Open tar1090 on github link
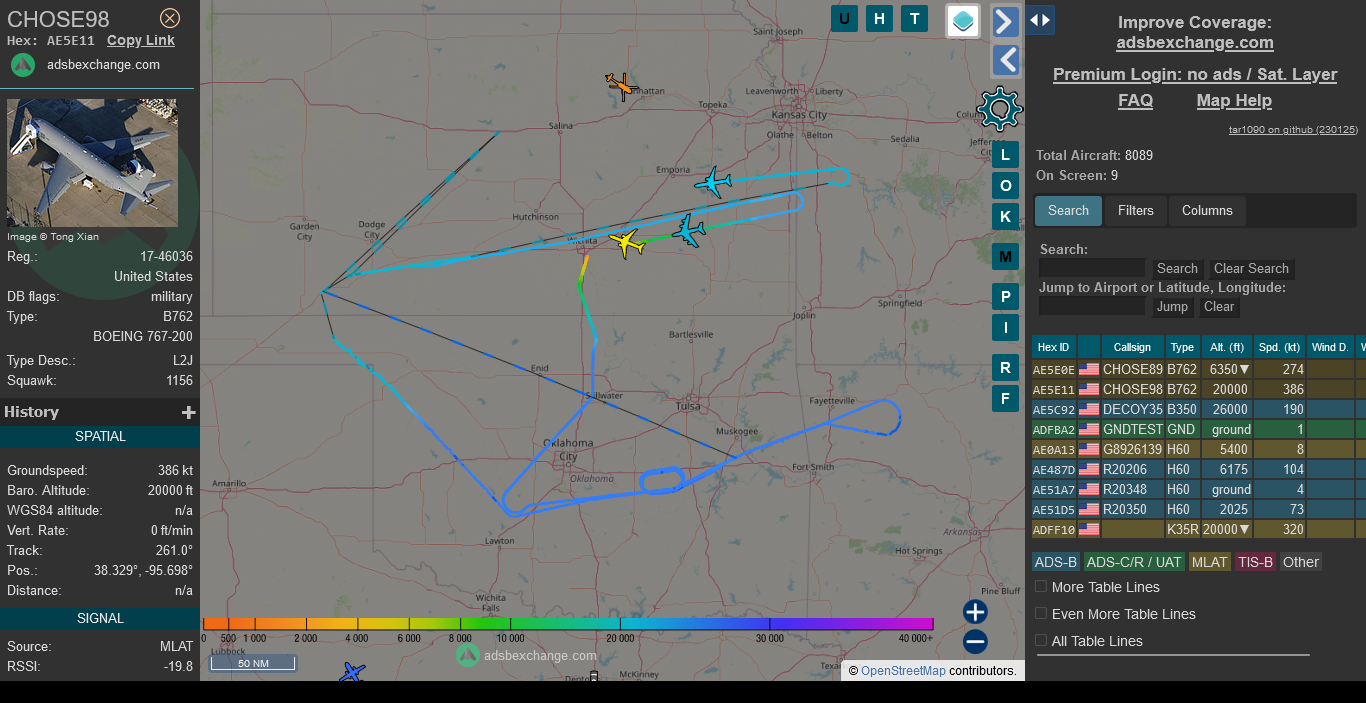The width and height of the screenshot is (1366, 703). 1293,129
